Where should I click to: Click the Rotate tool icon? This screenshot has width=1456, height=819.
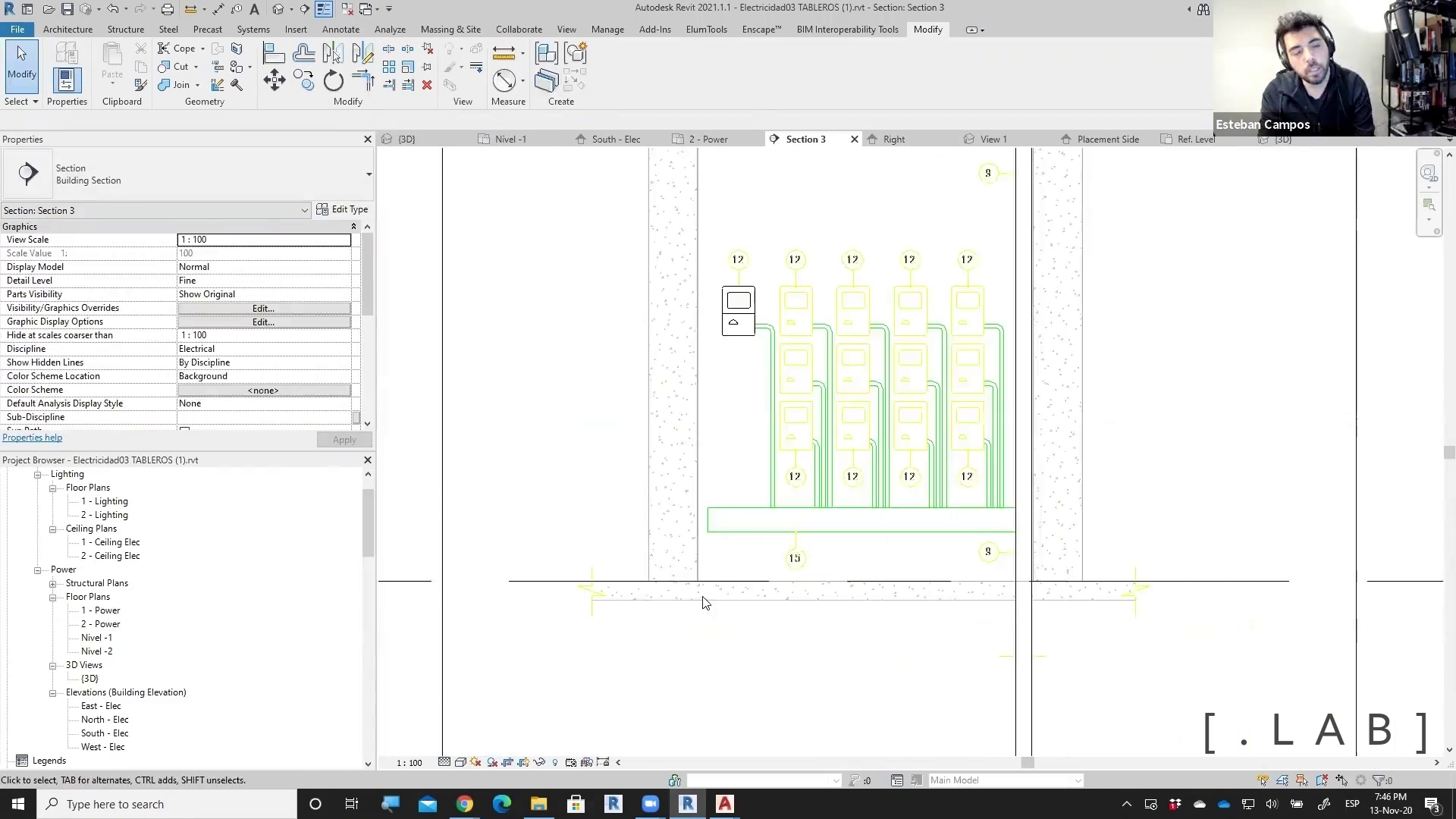click(x=334, y=80)
